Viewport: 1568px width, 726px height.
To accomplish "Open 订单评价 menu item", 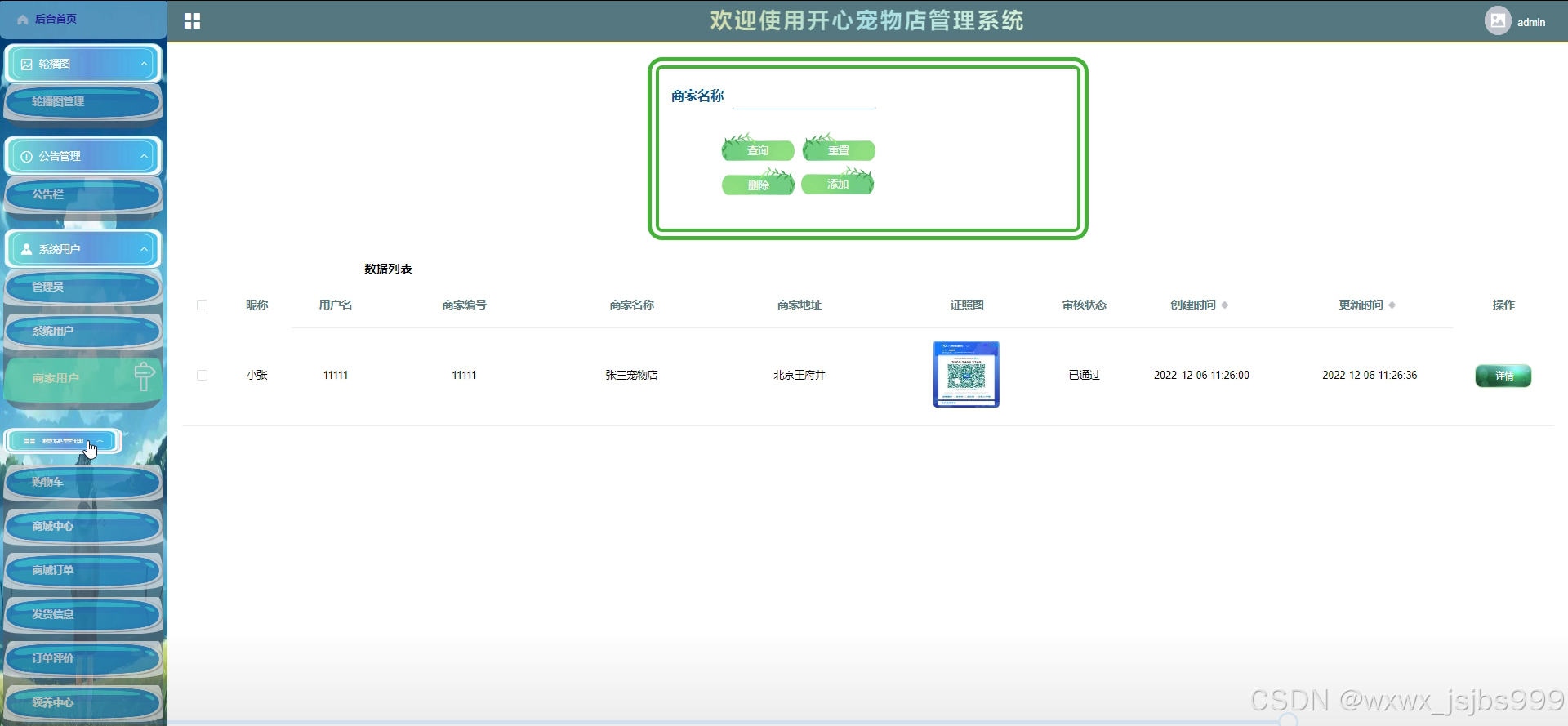I will 83,658.
